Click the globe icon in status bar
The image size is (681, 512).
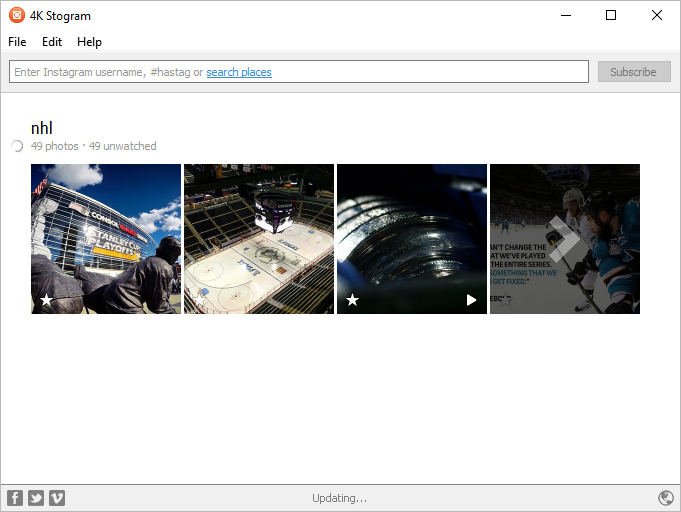click(x=666, y=498)
